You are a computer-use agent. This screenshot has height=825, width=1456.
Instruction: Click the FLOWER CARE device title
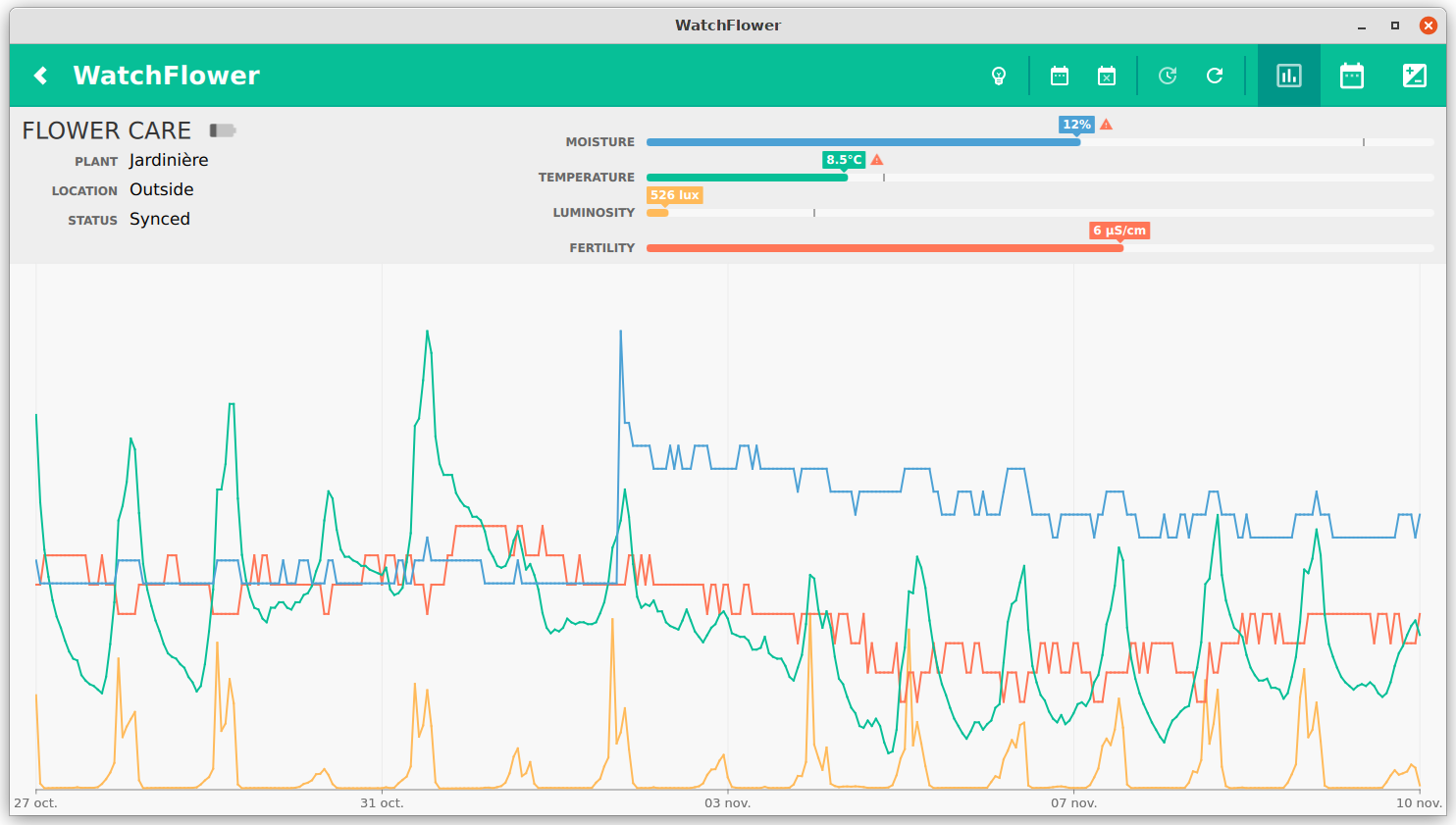point(107,130)
